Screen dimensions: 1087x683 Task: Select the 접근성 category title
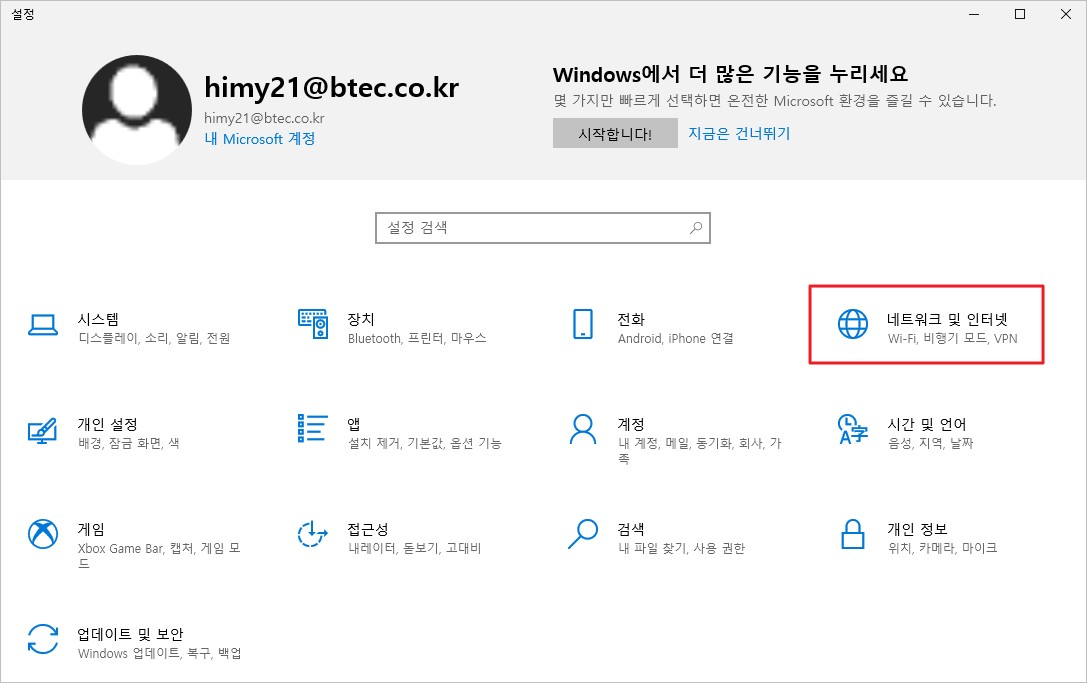368,529
